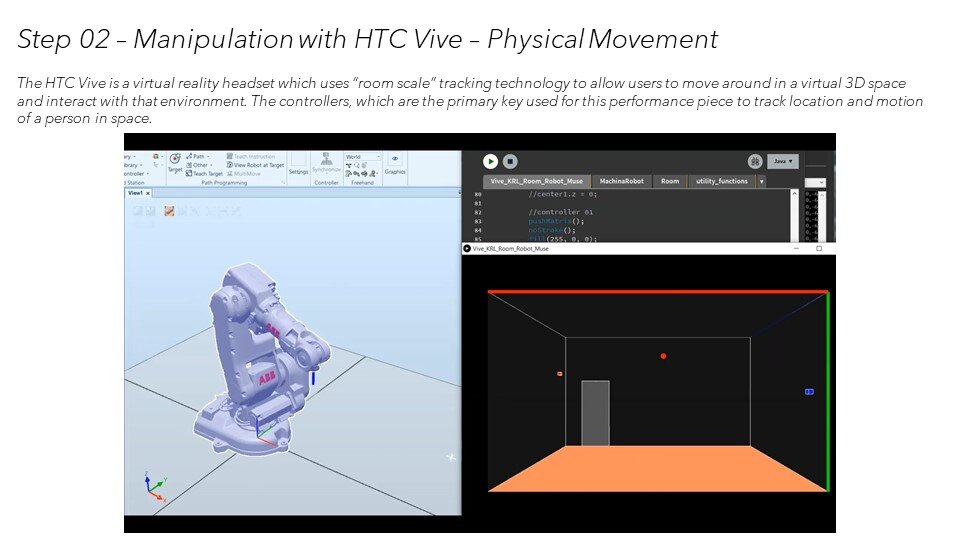Screen dimensions: 960x540
Task: Click the Freehand jog joint icon in bottom row
Action: point(349,174)
